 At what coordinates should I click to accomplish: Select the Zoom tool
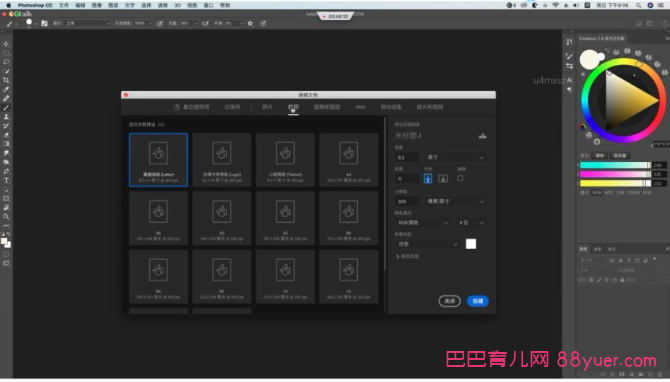point(6,217)
